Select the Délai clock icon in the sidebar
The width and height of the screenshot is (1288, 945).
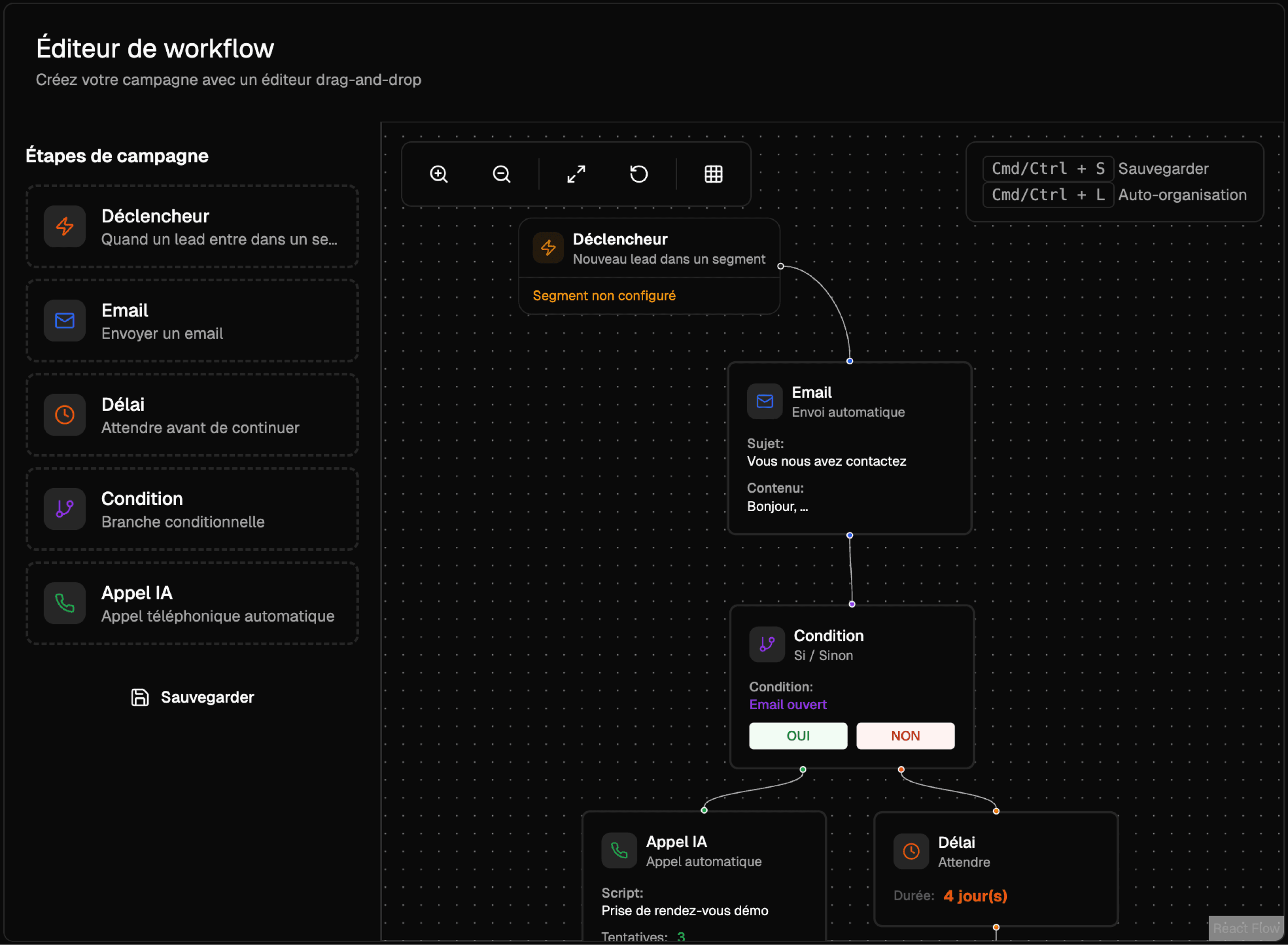click(64, 415)
